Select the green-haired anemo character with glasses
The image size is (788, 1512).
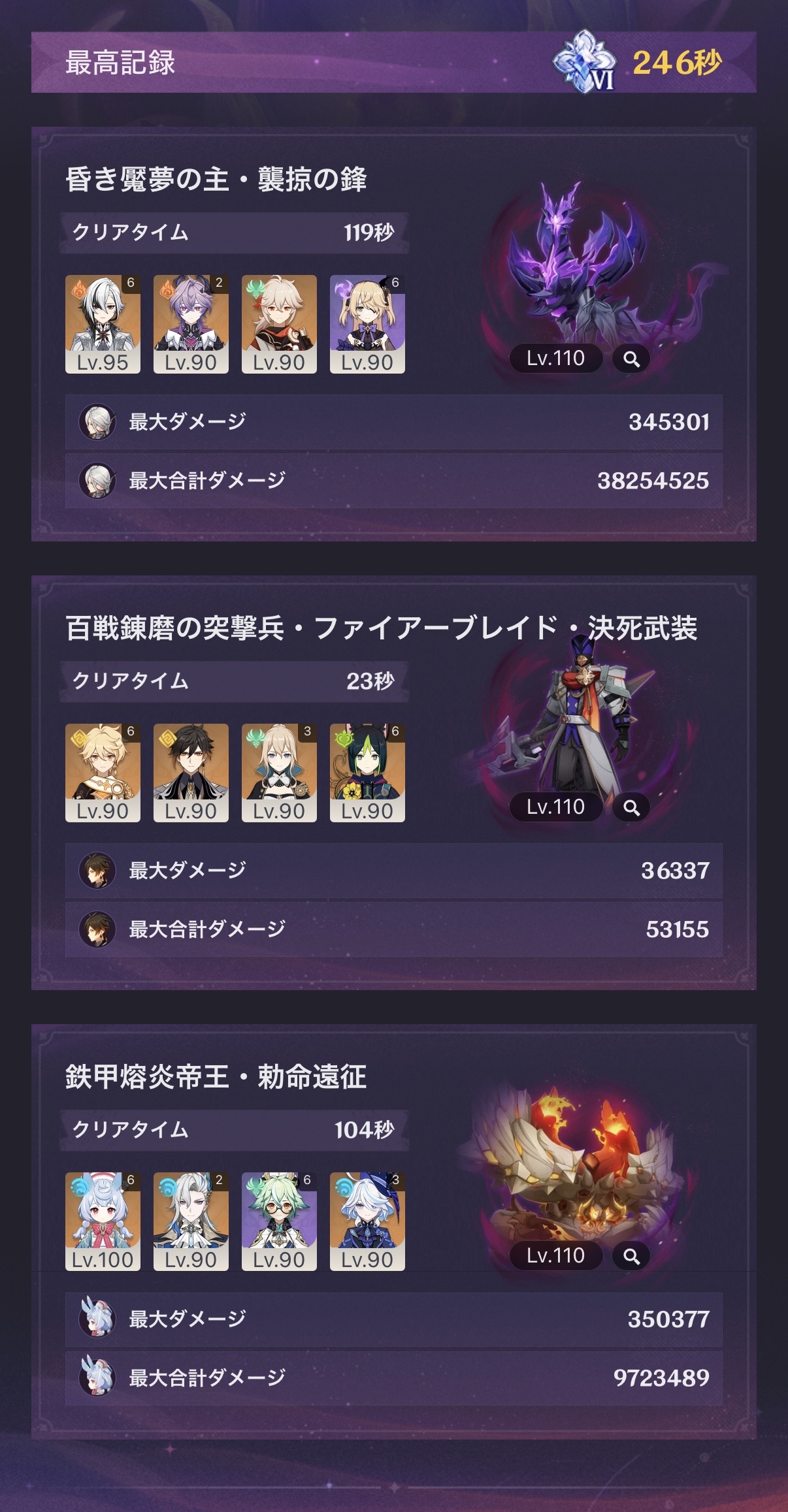pyautogui.click(x=279, y=1221)
